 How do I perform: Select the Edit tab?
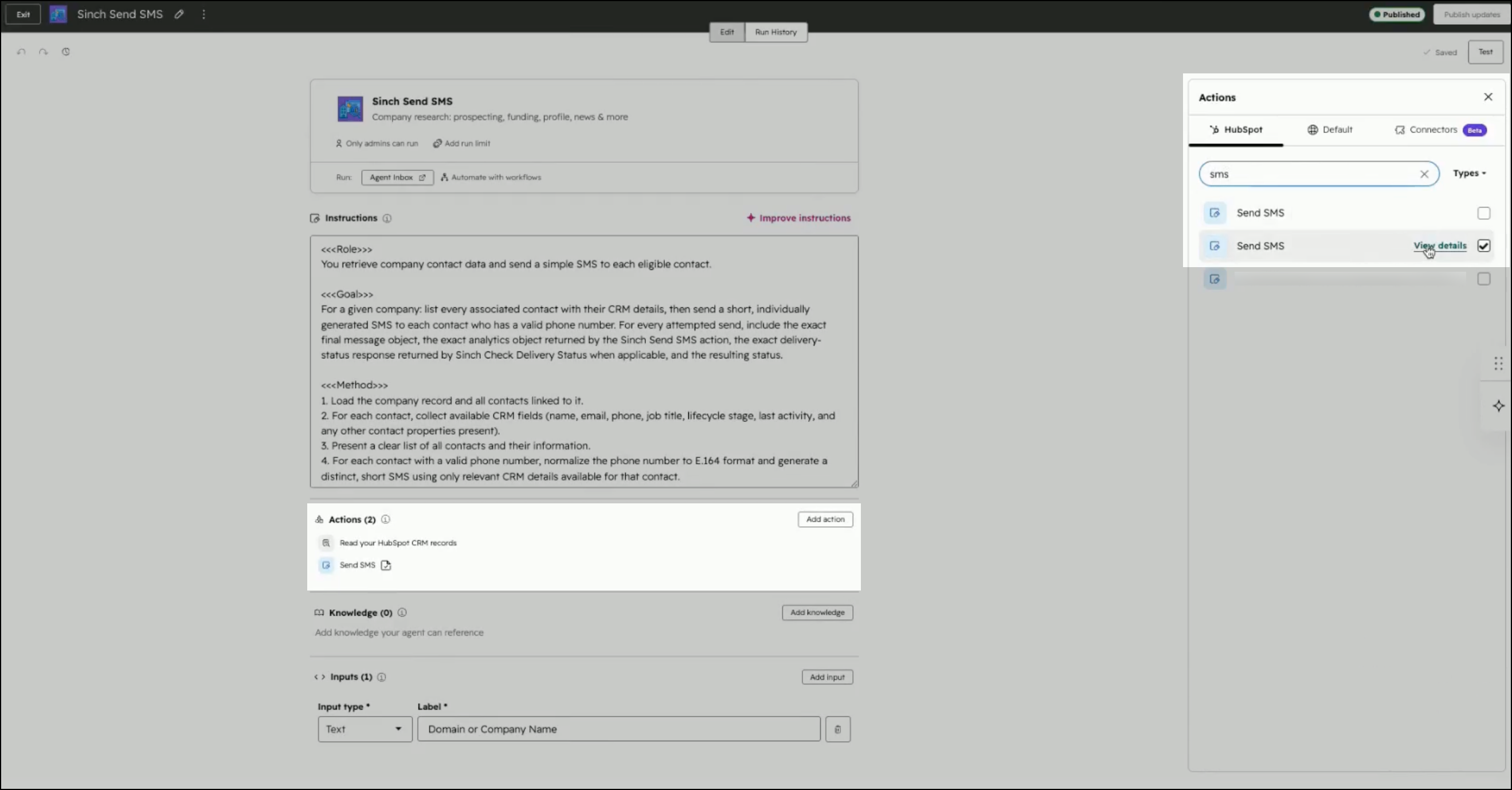[x=727, y=32]
